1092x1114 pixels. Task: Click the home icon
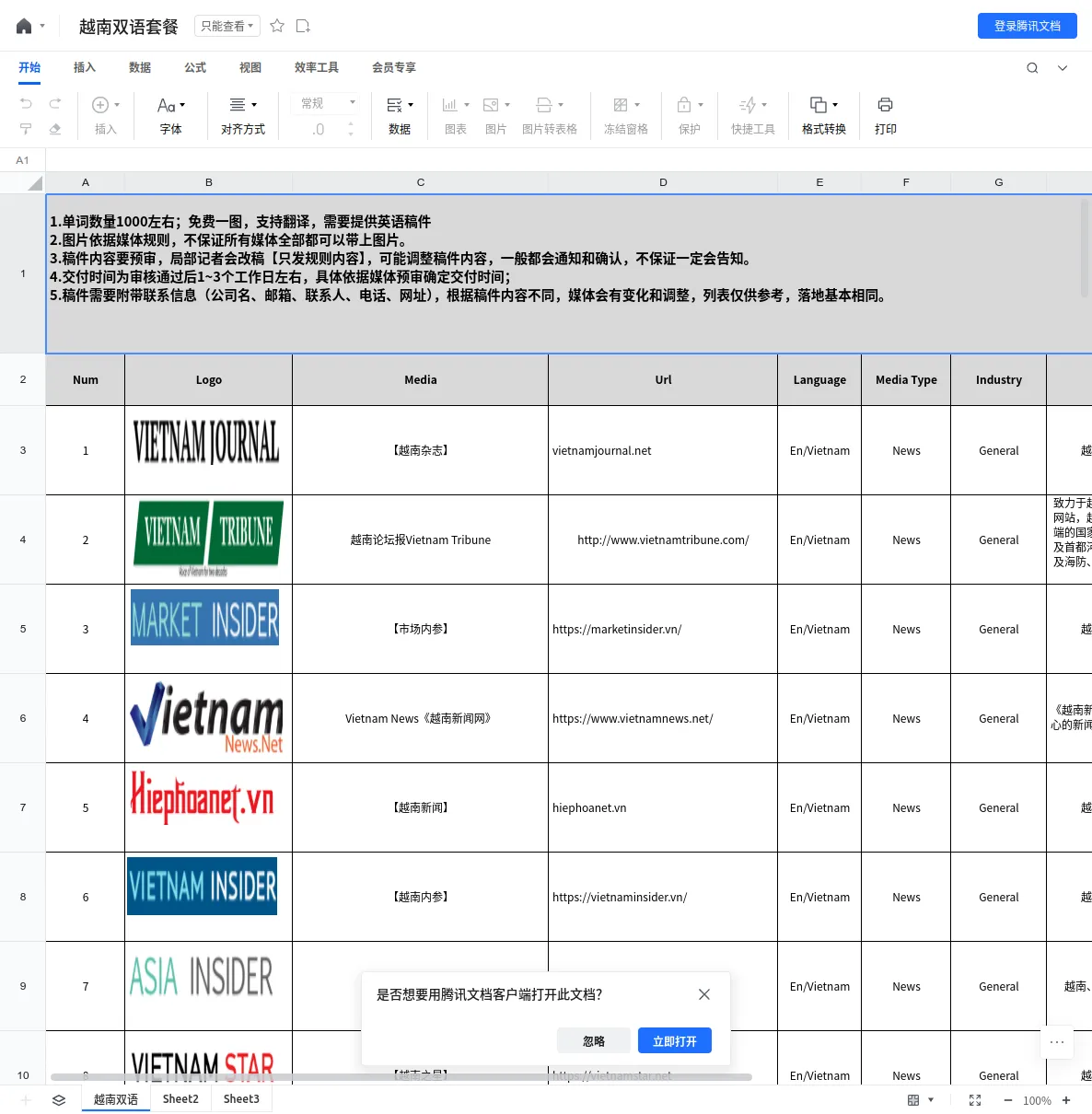coord(24,27)
